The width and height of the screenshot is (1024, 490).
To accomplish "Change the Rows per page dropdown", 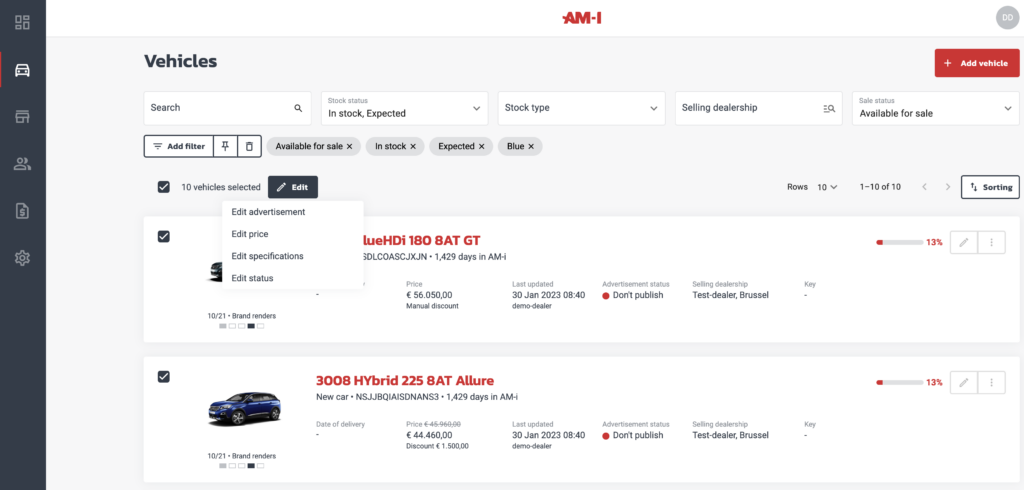I will [x=826, y=187].
